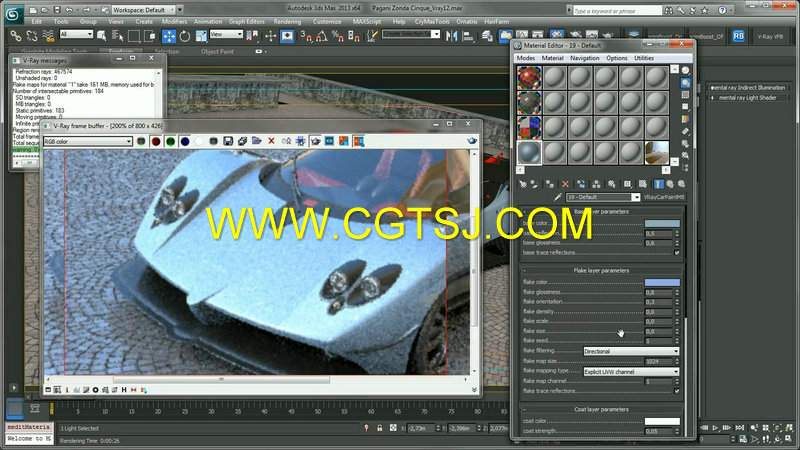Open RGB color channel dropdown in frame buffer
The width and height of the screenshot is (800, 450).
pyautogui.click(x=88, y=141)
